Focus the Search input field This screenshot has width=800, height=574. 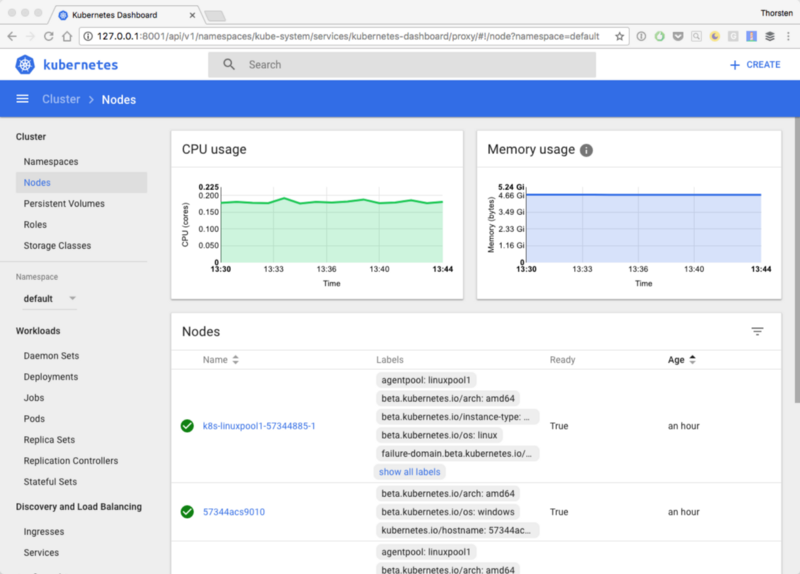click(402, 64)
